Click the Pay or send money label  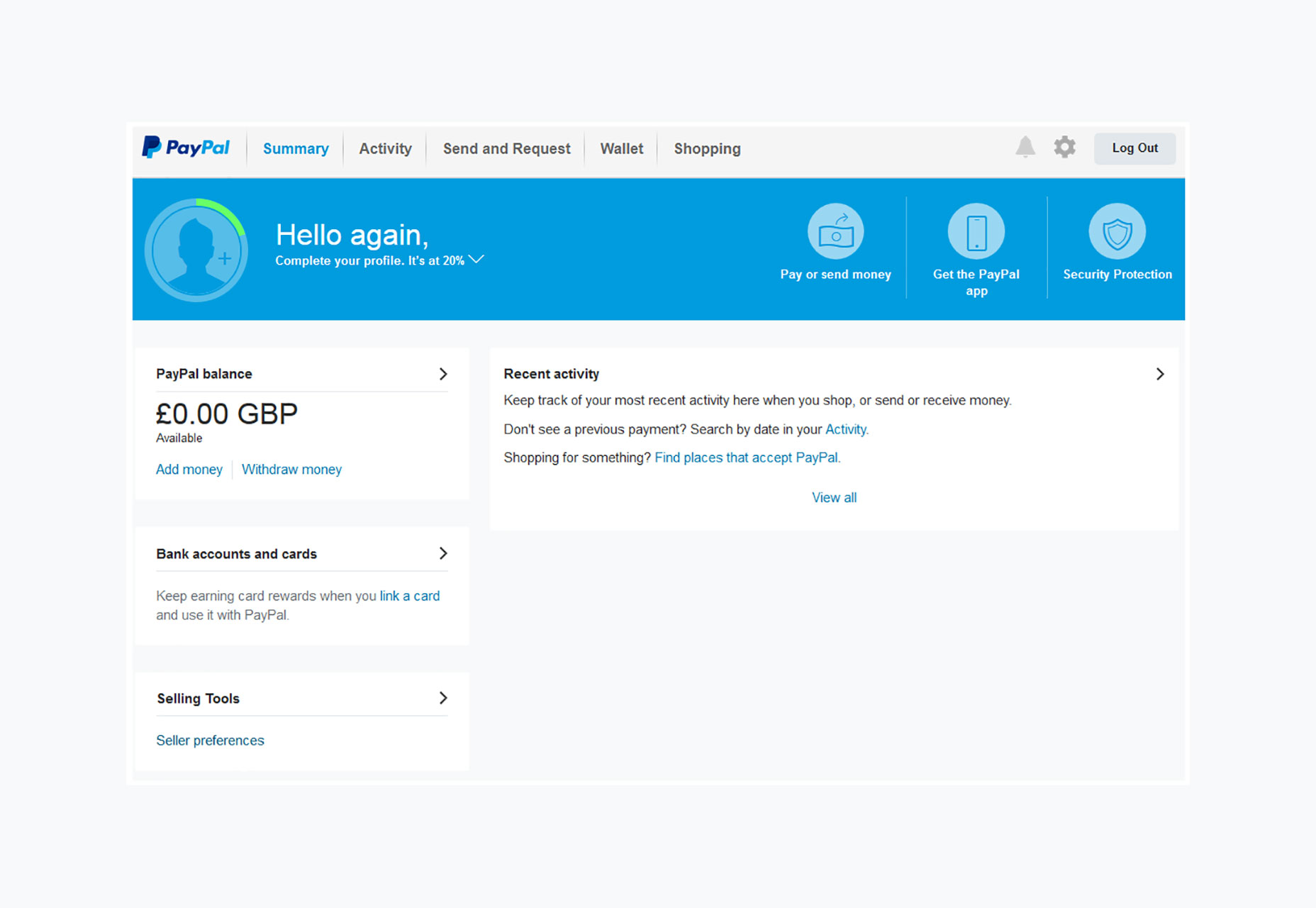click(x=835, y=275)
